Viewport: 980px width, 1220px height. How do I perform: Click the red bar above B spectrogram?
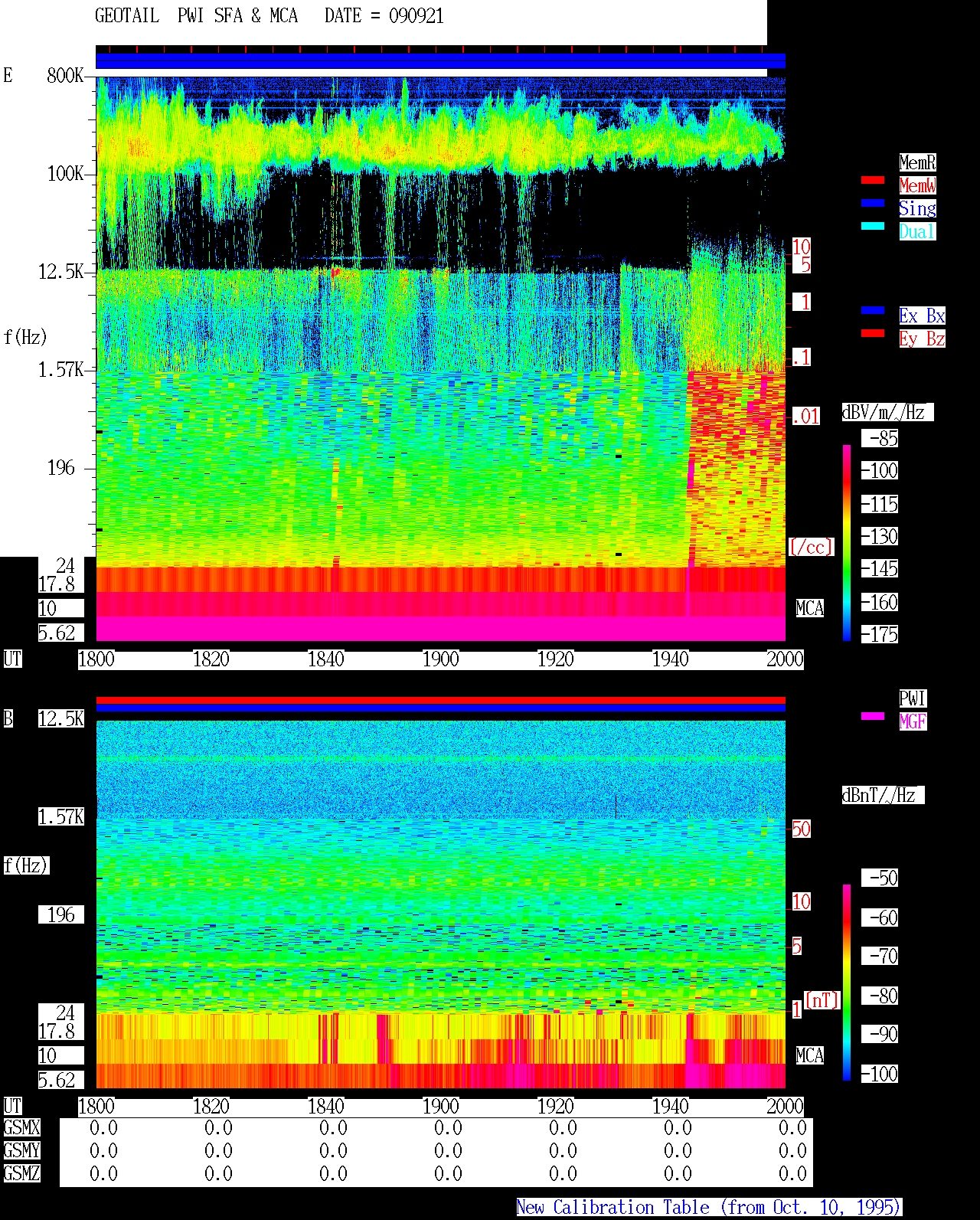tap(440, 700)
